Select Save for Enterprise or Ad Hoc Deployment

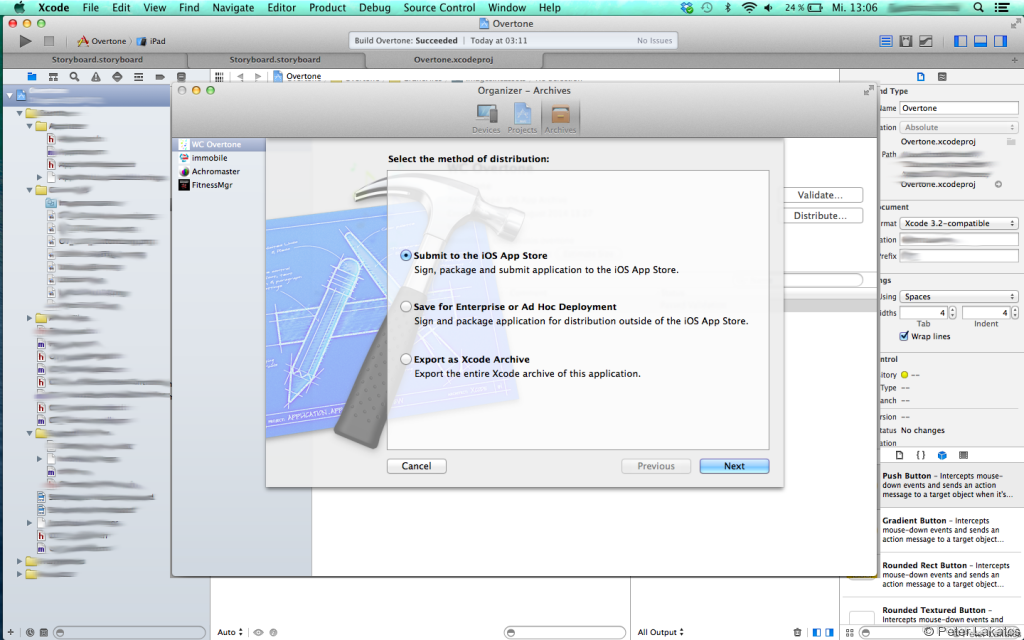(406, 306)
